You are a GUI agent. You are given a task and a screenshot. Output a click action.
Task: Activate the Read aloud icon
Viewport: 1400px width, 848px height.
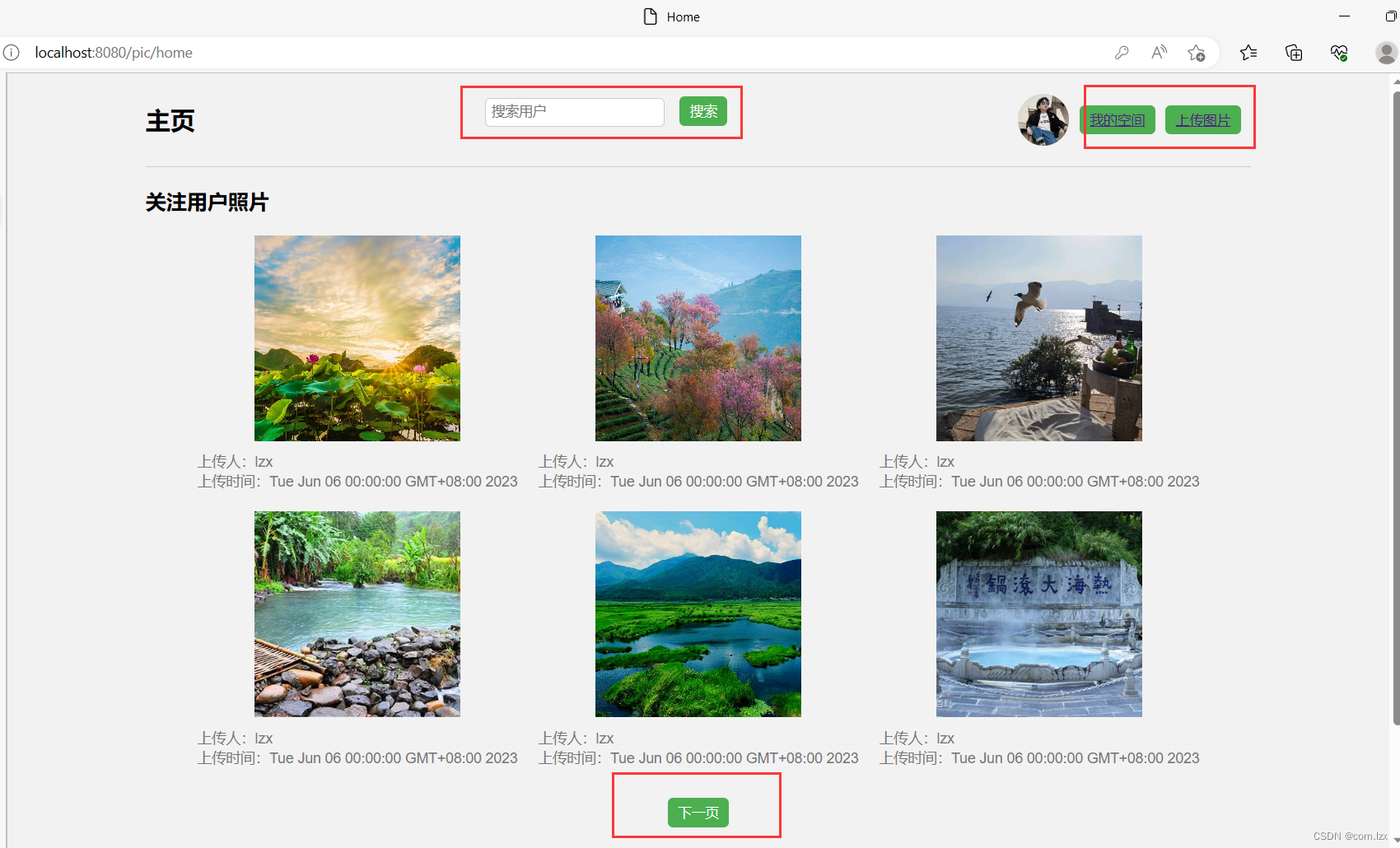1159,53
